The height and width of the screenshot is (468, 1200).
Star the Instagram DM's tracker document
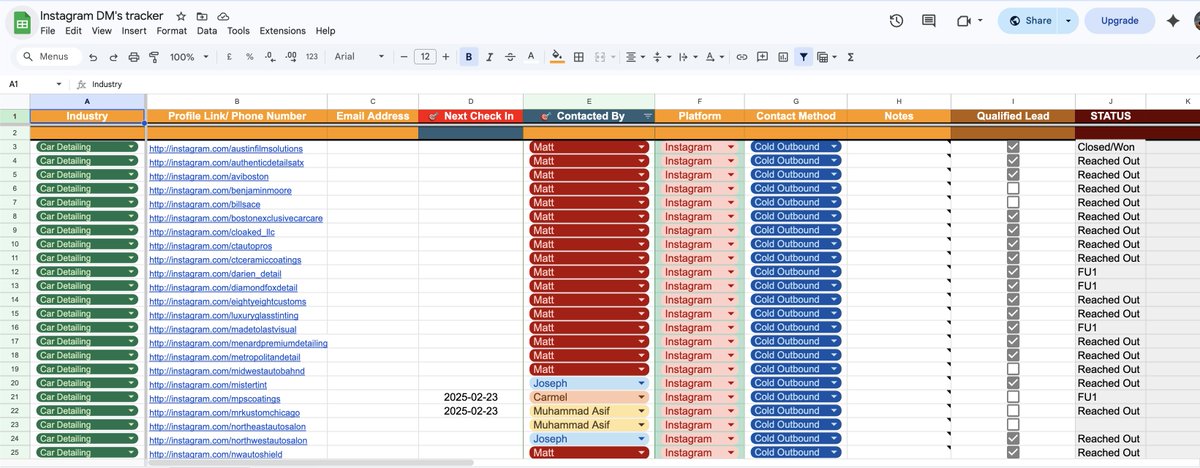[x=181, y=17]
